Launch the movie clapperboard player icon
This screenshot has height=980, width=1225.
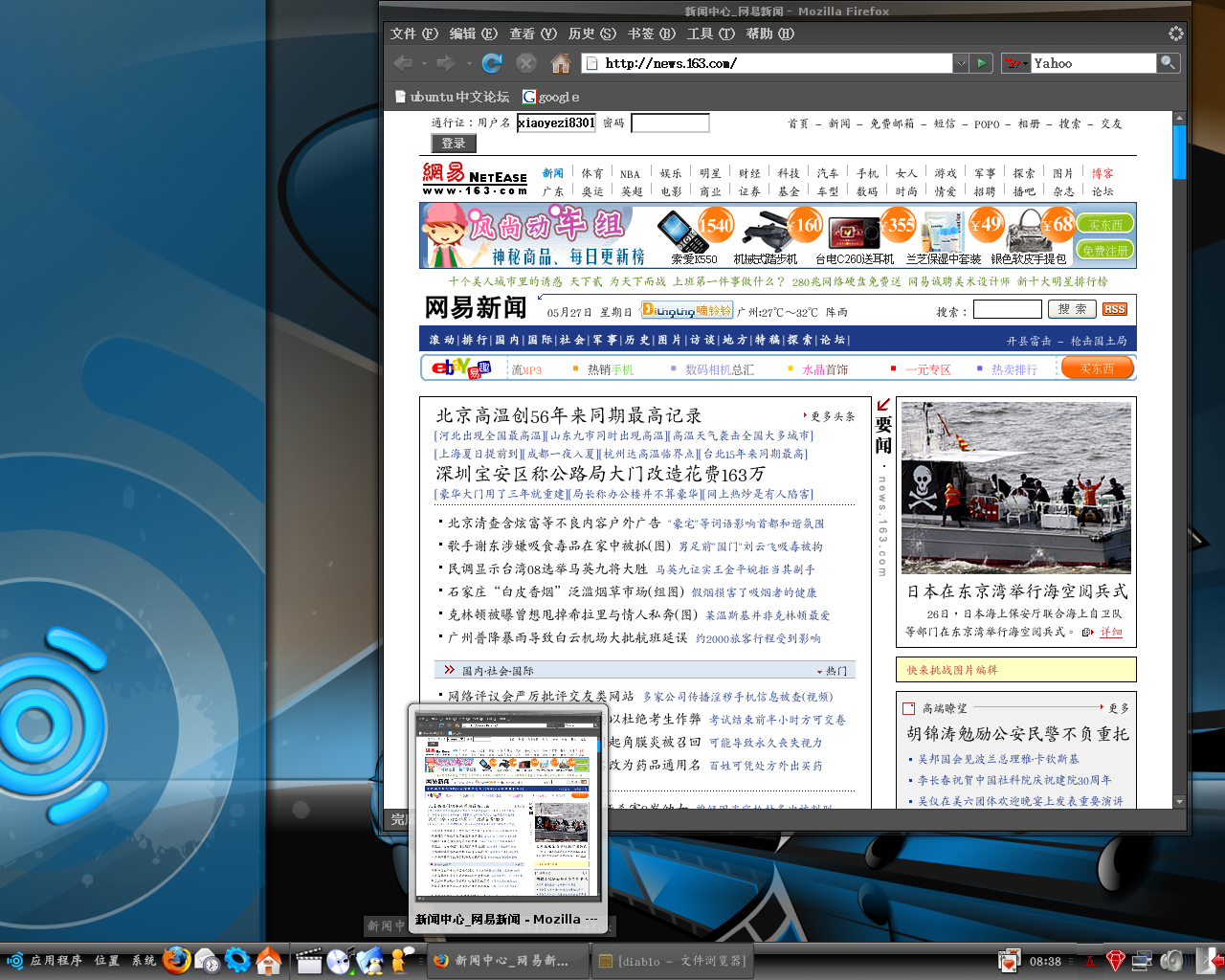[308, 961]
